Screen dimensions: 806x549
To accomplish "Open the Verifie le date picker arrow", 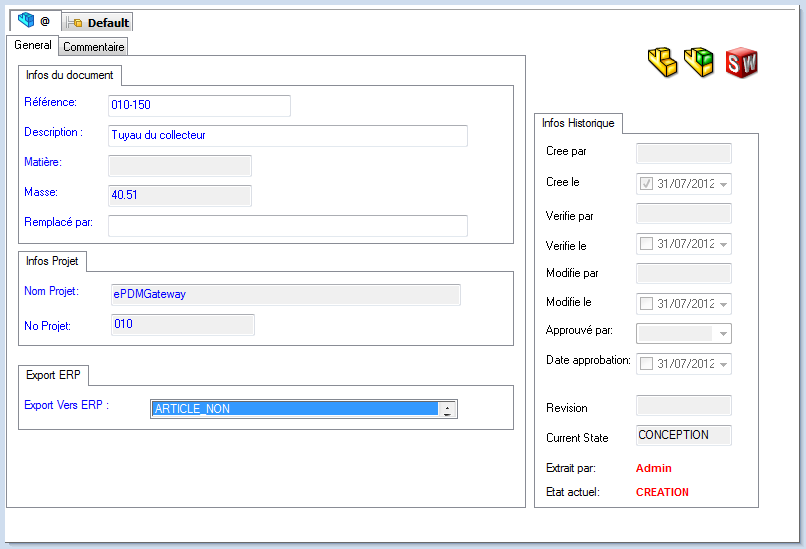I will [723, 244].
